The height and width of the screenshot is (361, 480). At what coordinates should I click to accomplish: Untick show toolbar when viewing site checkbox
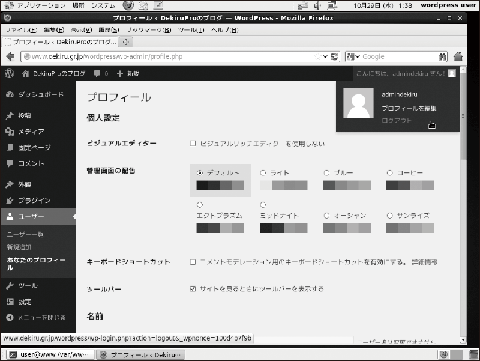click(x=193, y=289)
